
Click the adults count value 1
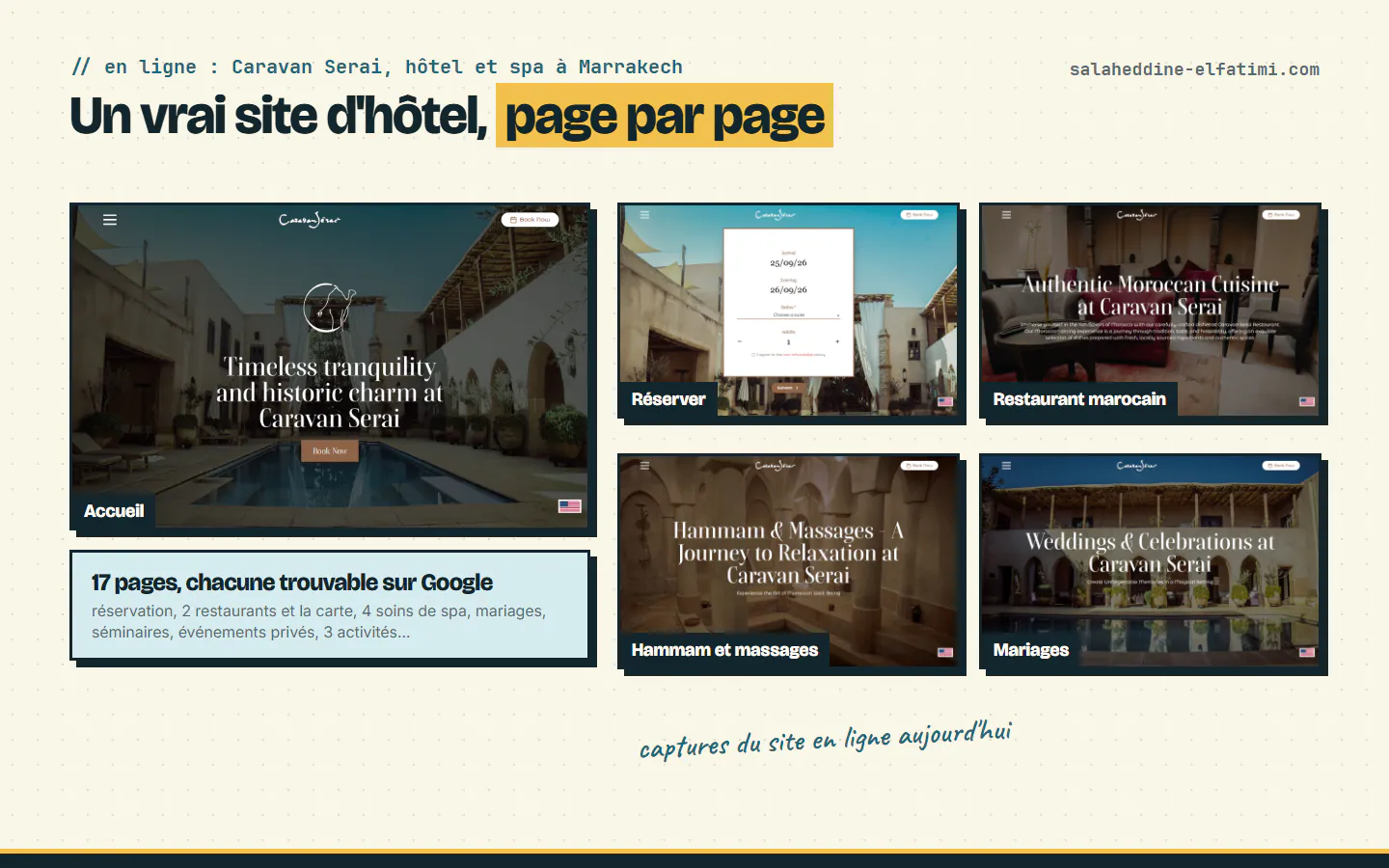[x=788, y=341]
